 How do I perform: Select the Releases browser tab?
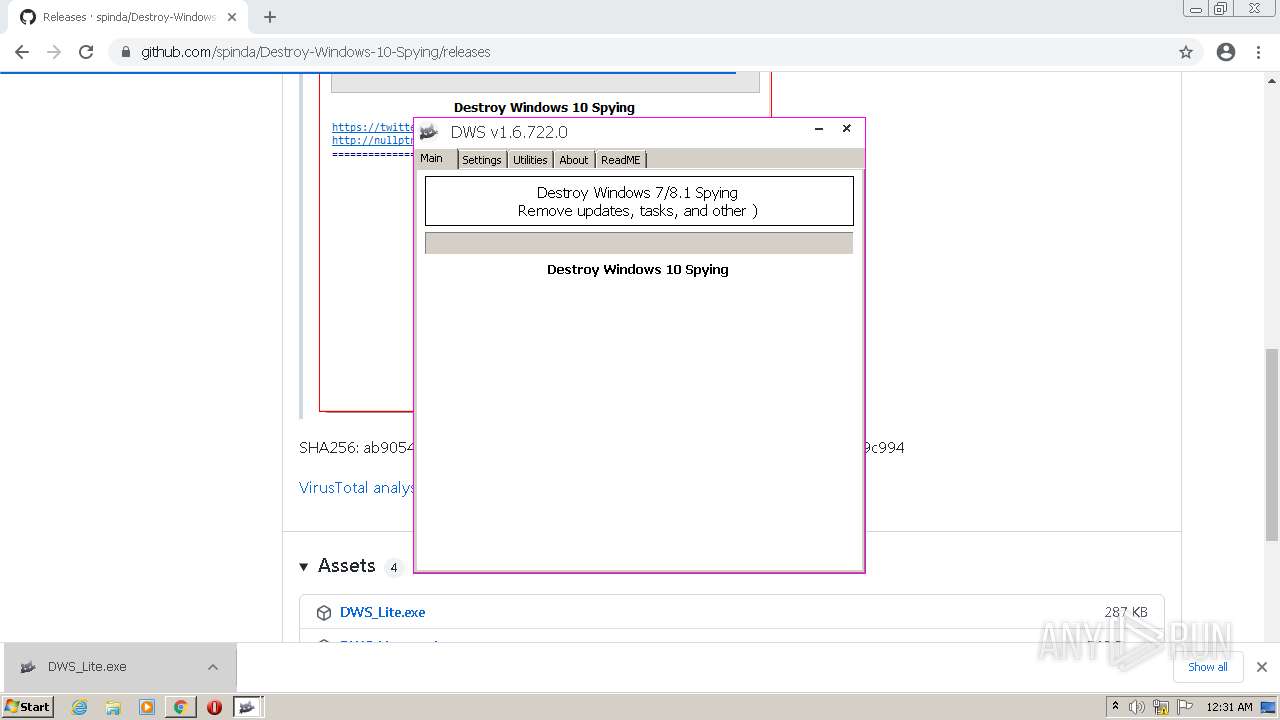pos(128,17)
